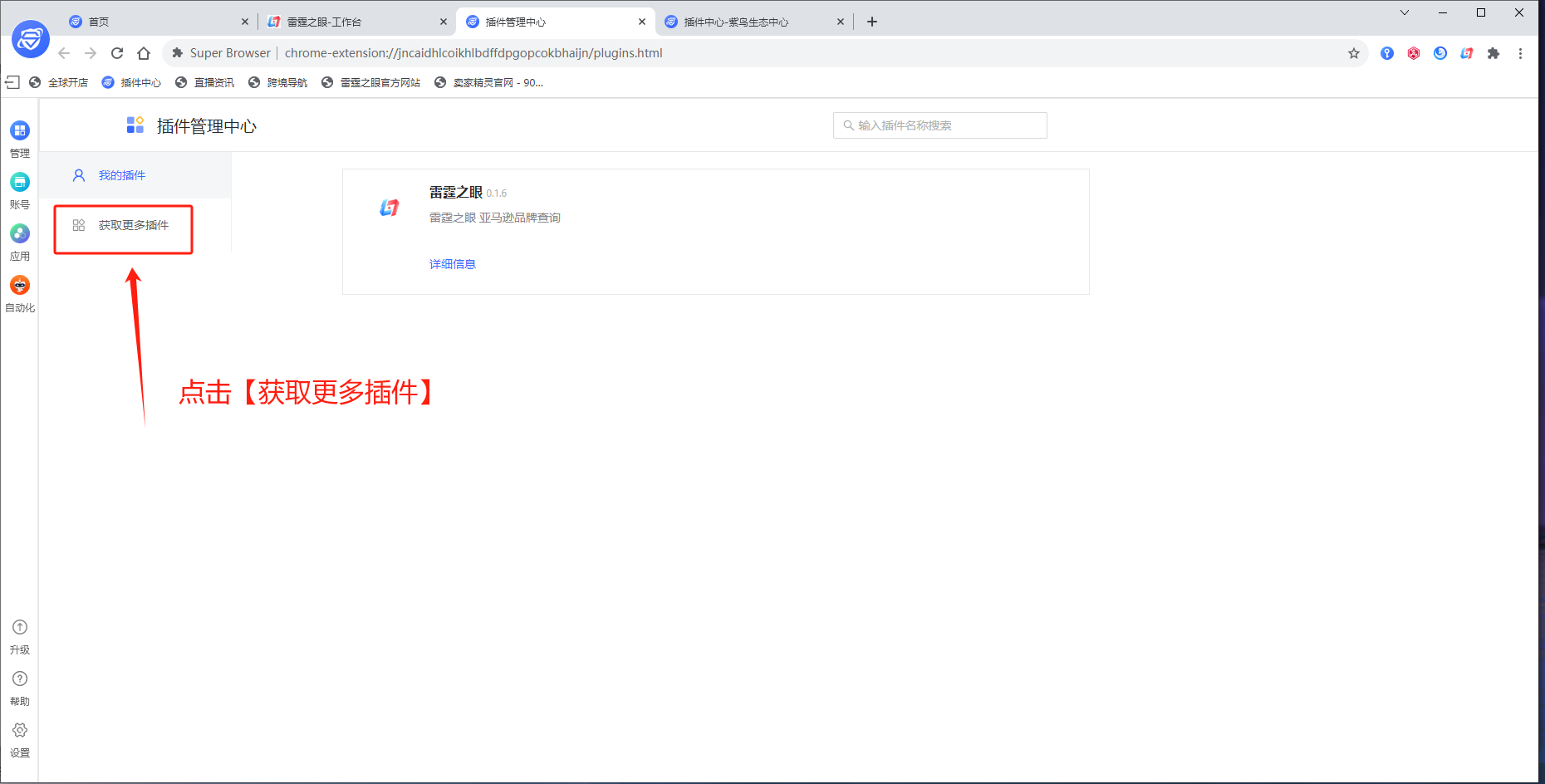1545x784 pixels.
Task: Open the browser three-dot menu
Action: pyautogui.click(x=1520, y=53)
